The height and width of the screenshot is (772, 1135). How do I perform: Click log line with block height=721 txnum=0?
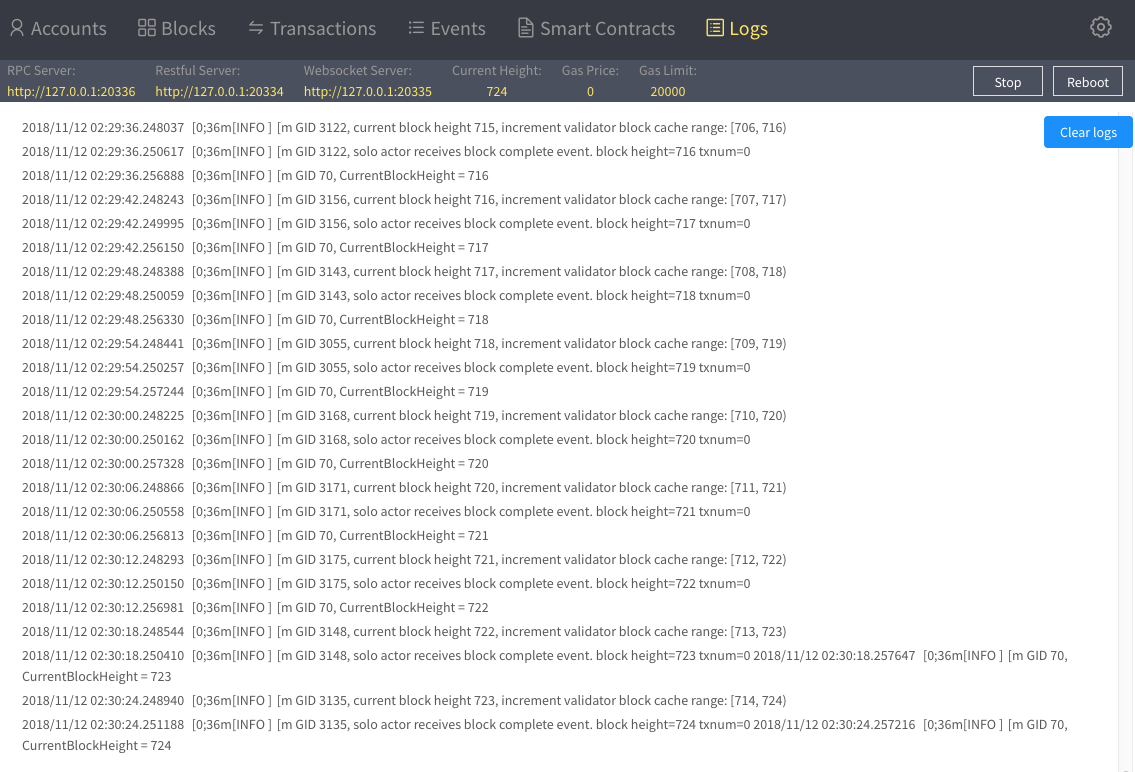pyautogui.click(x=386, y=511)
